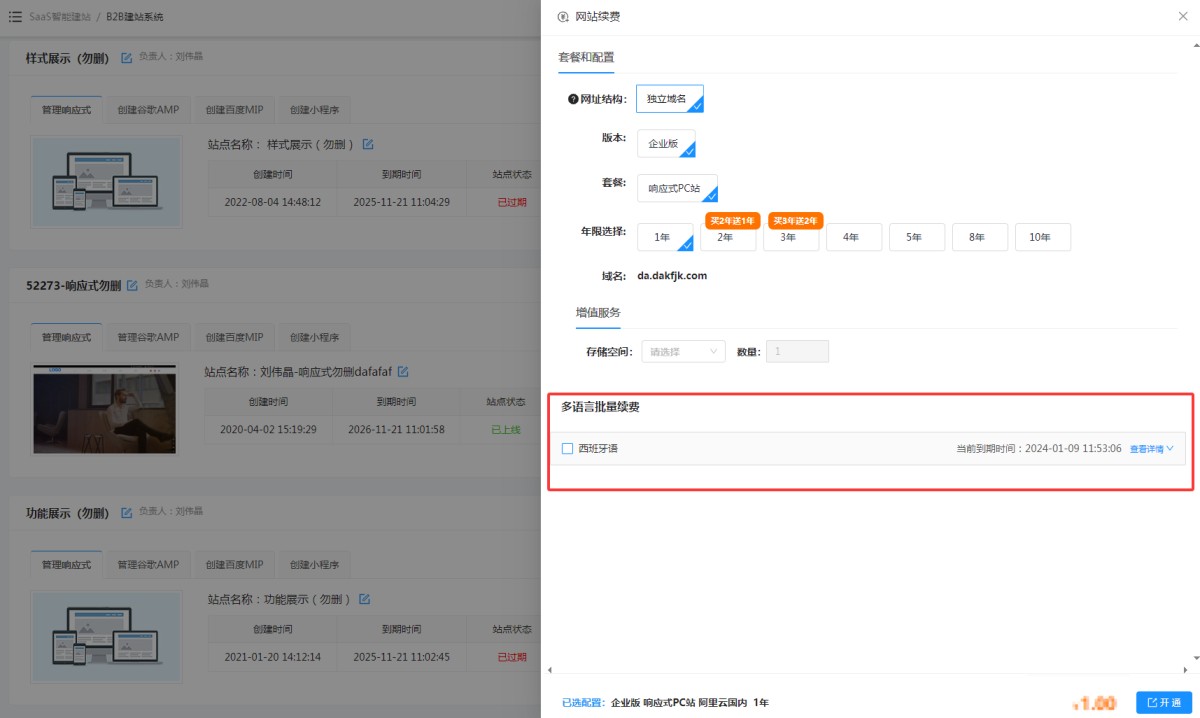Click edit icon next to 样式展示(勿删) title
This screenshot has width=1200, height=718.
(x=126, y=58)
